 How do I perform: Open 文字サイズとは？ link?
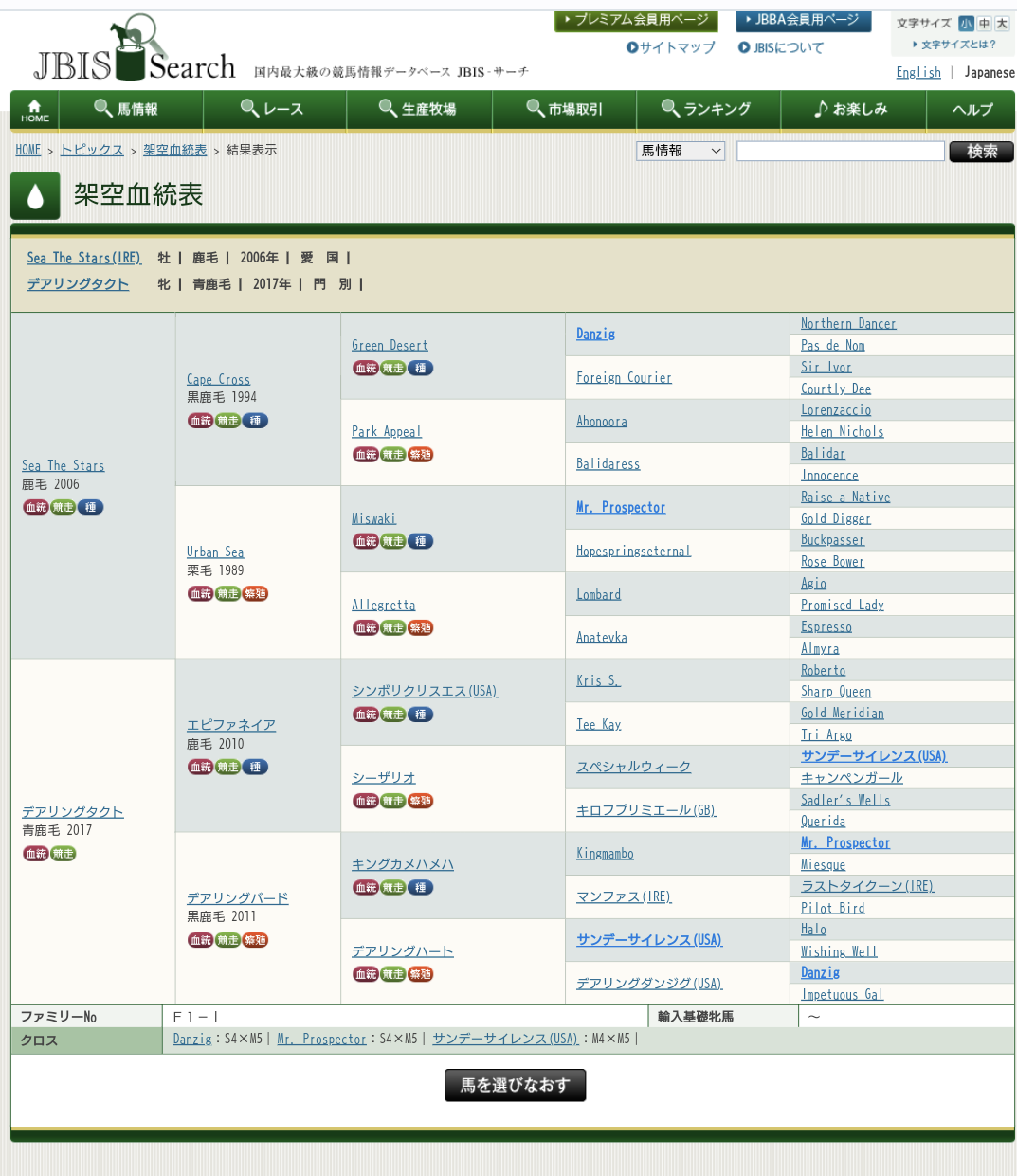(x=954, y=45)
